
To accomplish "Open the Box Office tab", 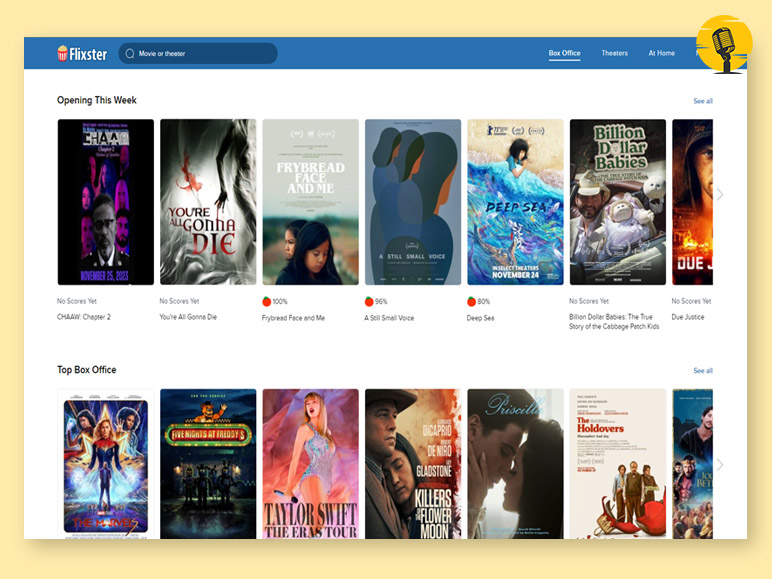I will pyautogui.click(x=564, y=53).
